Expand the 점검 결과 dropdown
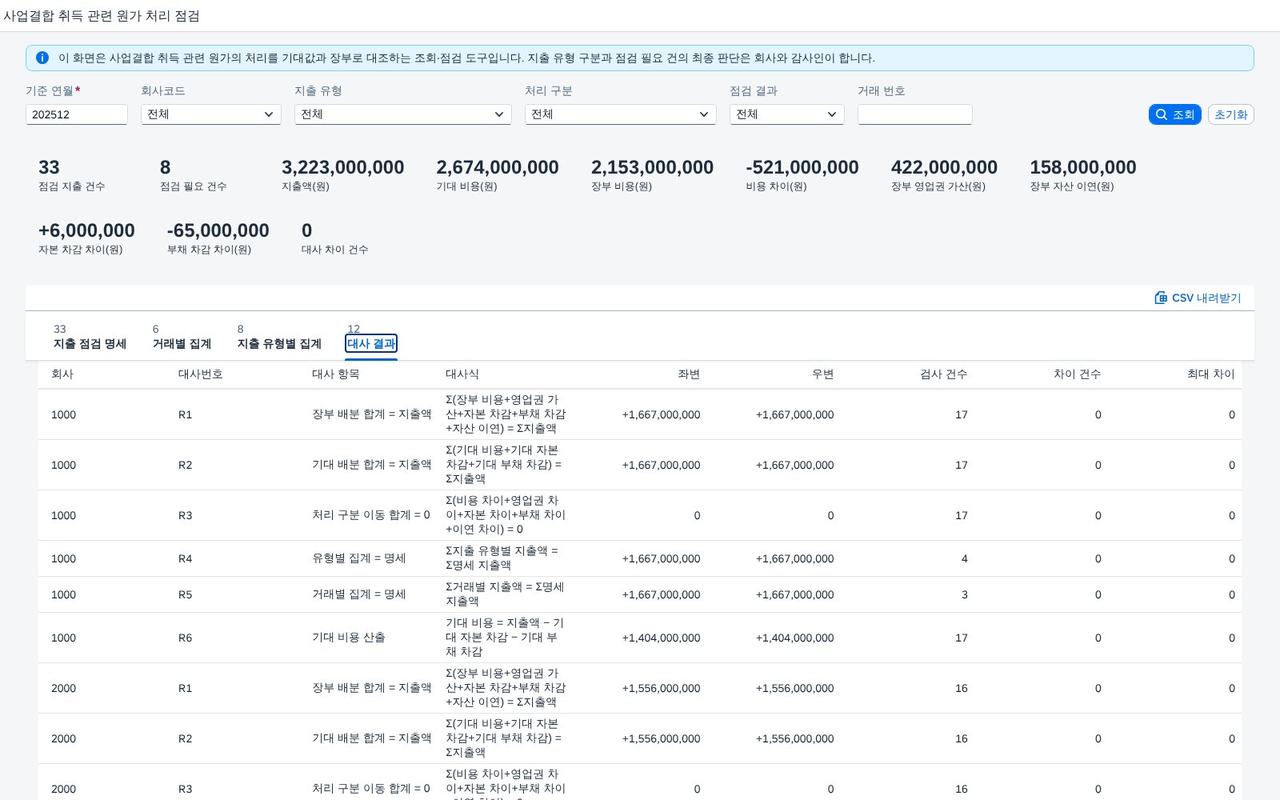Screen dimensions: 1280x800 (x=787, y=115)
